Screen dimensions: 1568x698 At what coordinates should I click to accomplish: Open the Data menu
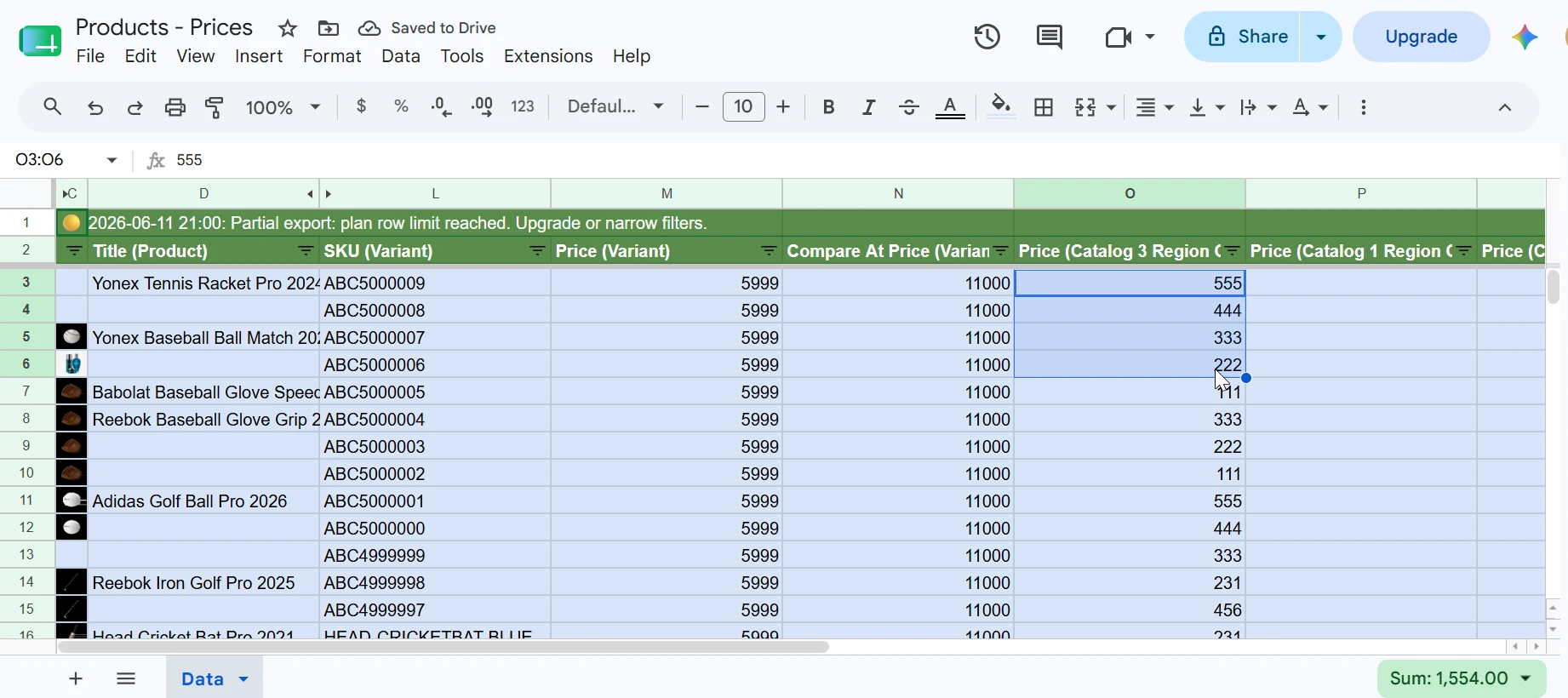[x=401, y=56]
